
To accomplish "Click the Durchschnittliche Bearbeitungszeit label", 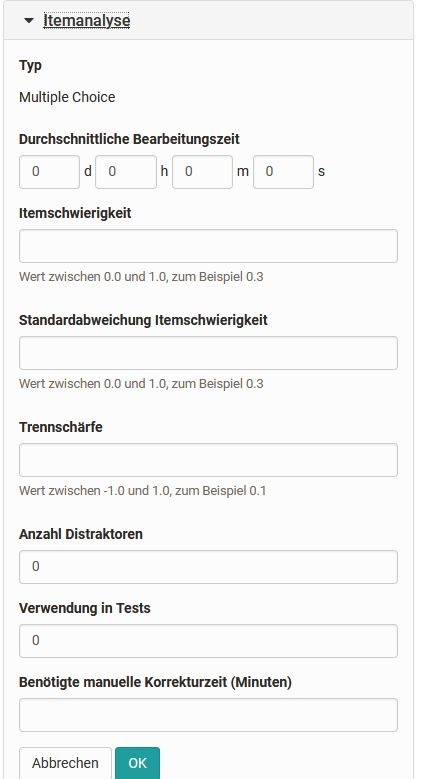I will pyautogui.click(x=129, y=139).
